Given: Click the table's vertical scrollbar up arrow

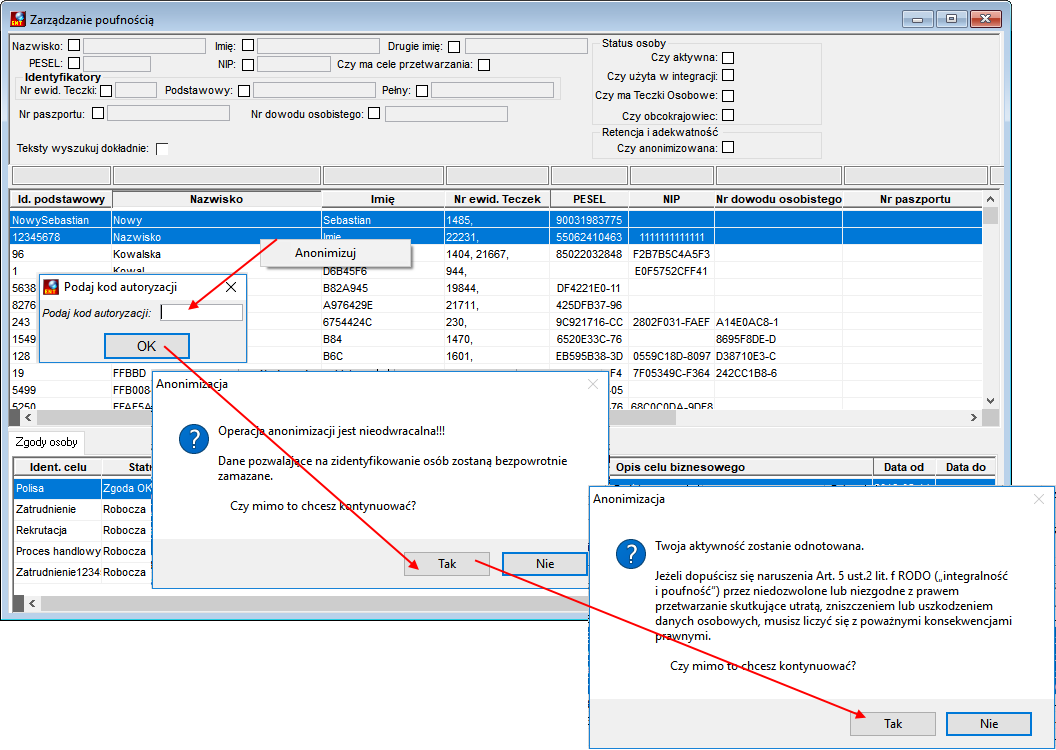Looking at the screenshot, I should click(990, 199).
